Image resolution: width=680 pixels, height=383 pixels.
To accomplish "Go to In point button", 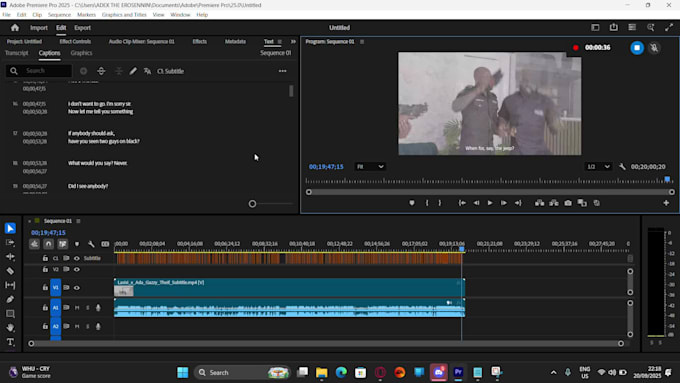I will (x=462, y=203).
